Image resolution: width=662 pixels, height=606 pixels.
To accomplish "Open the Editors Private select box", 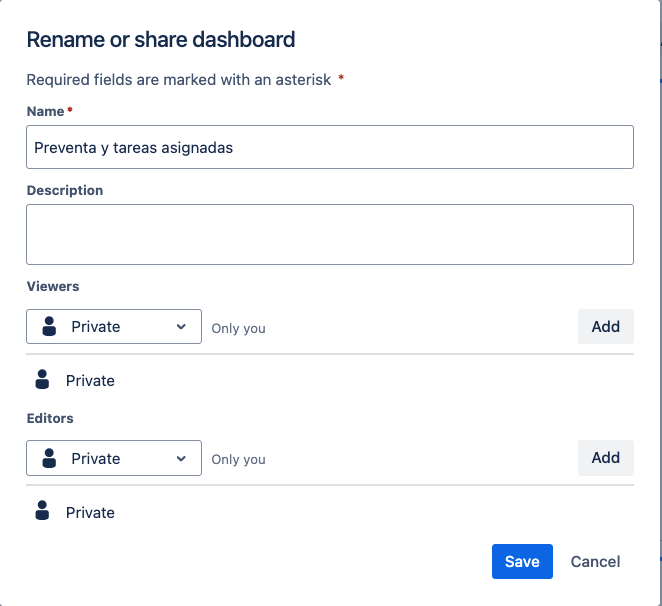I will [x=114, y=458].
